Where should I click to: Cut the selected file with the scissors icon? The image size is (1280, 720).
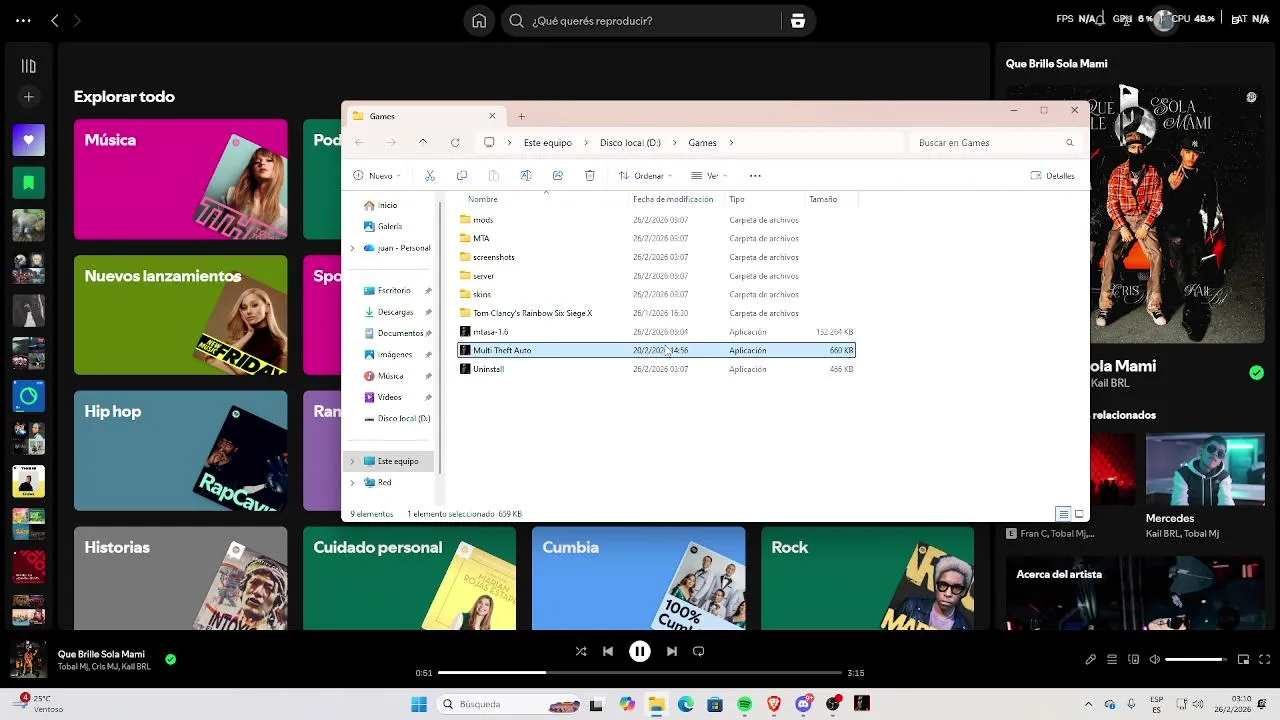(430, 176)
